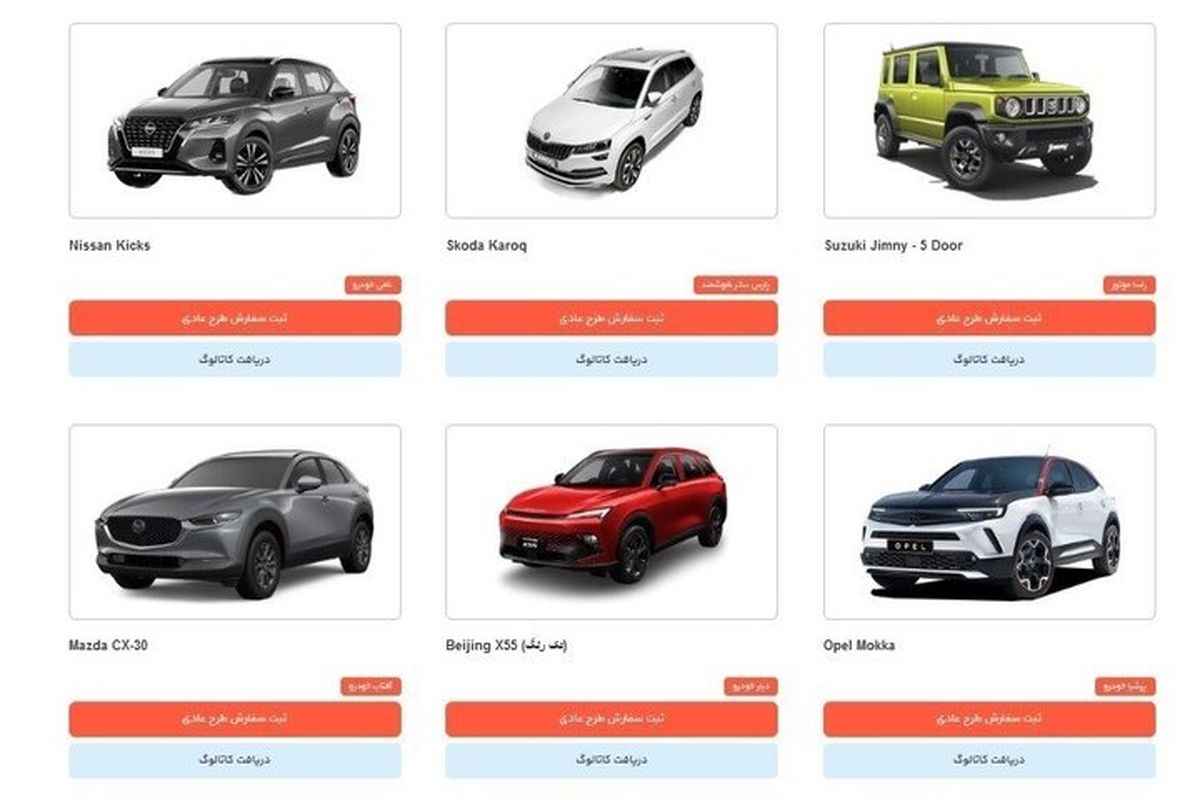Get the catalog for Skoda Karoq
The image size is (1200, 800).
611,359
